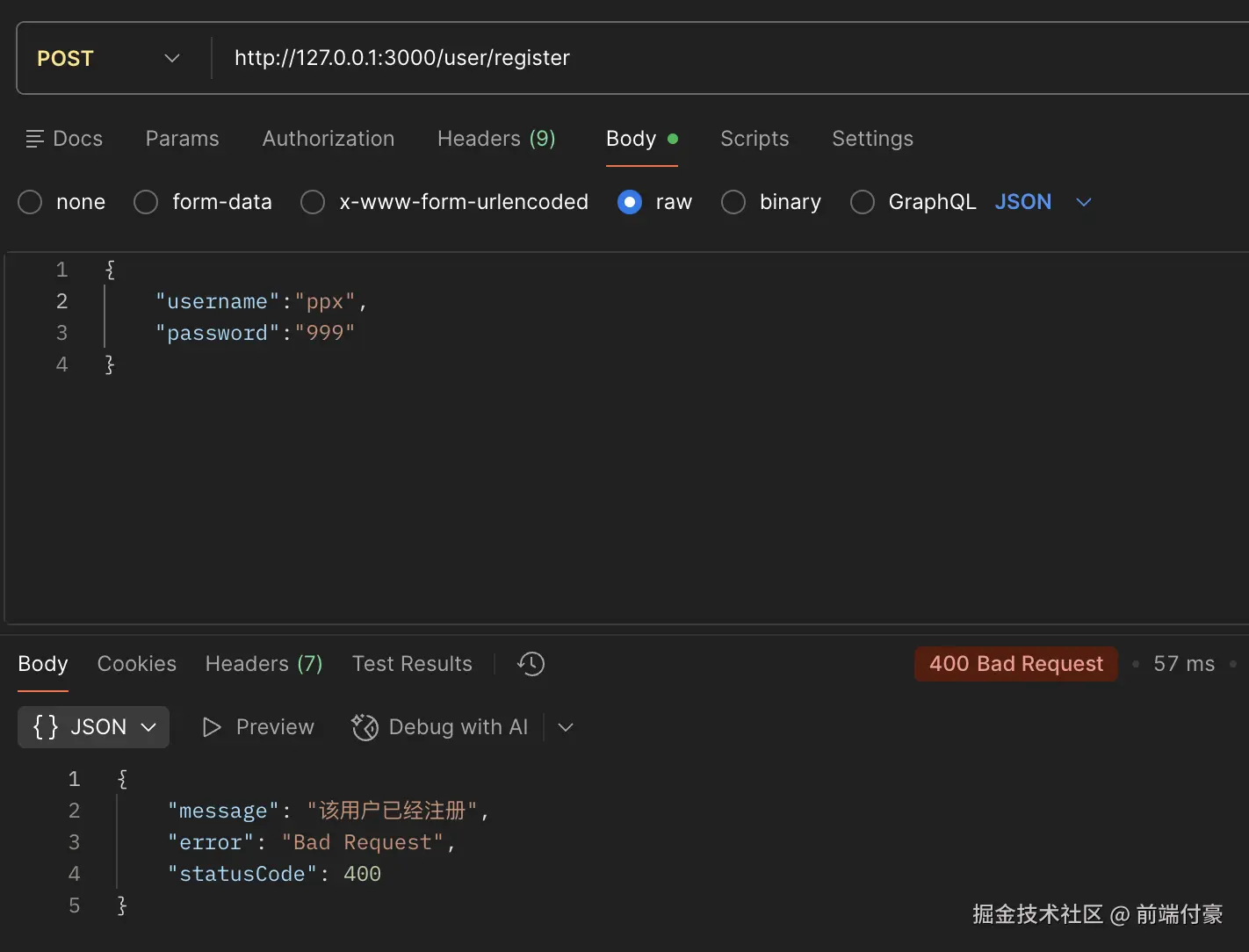
Task: Choose x-www-form-urlencoded body type
Action: point(313,202)
